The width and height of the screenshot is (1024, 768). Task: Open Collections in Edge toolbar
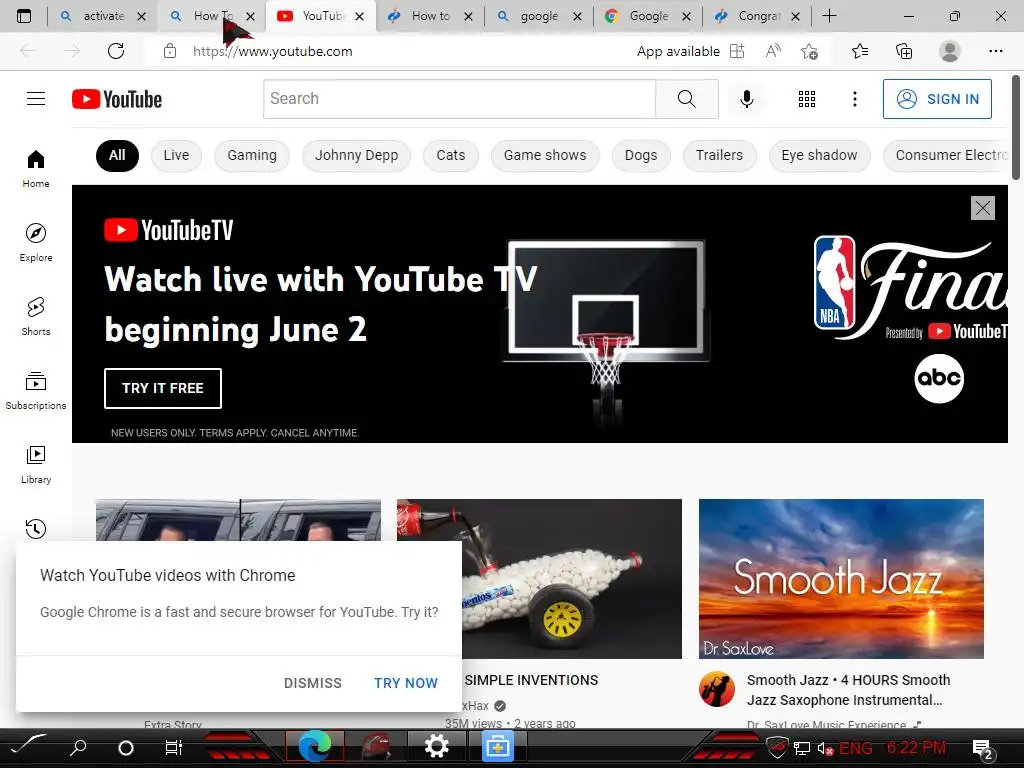click(x=904, y=51)
